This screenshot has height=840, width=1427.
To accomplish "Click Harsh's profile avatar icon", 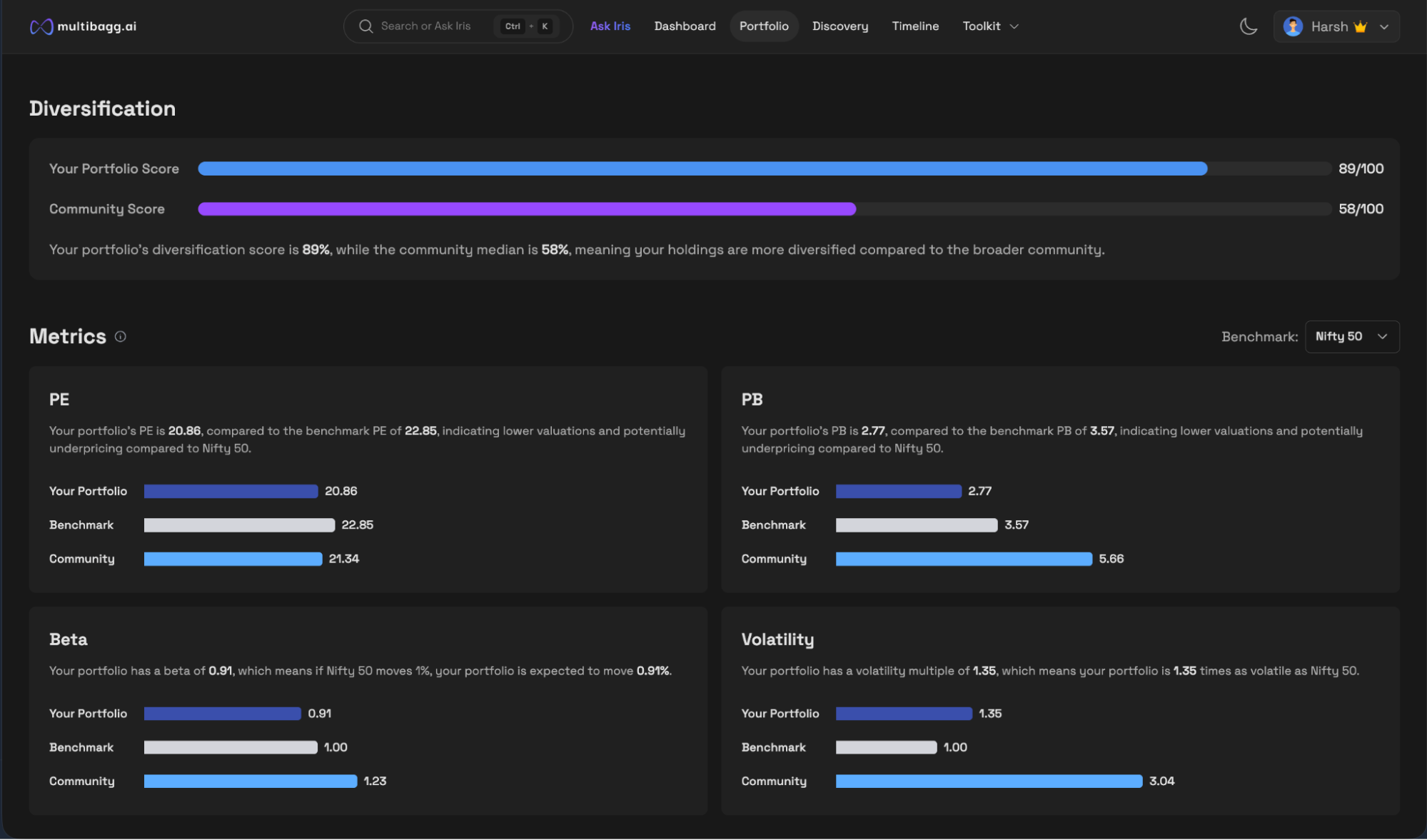I will click(1293, 26).
